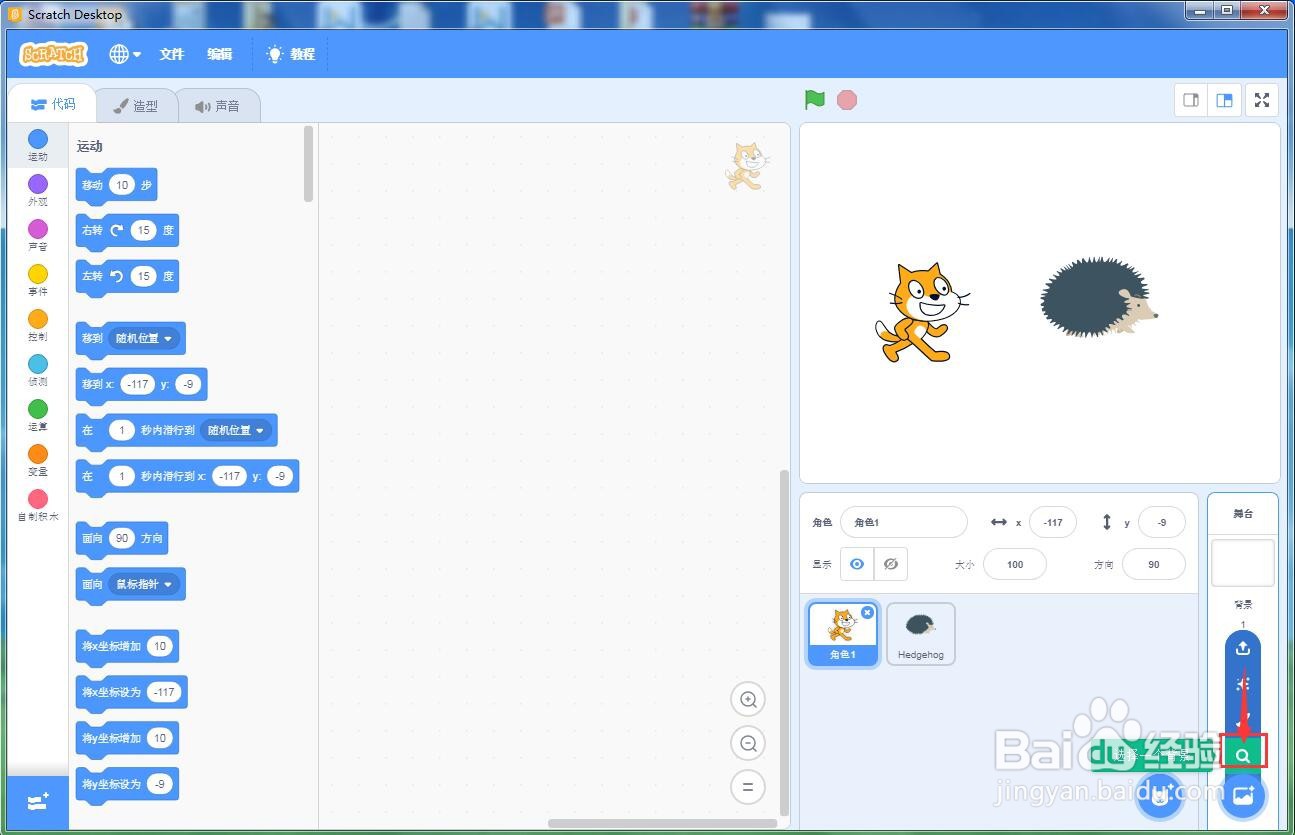This screenshot has width=1295, height=835.
Task: Select the 外观 looks category
Action: point(38,190)
